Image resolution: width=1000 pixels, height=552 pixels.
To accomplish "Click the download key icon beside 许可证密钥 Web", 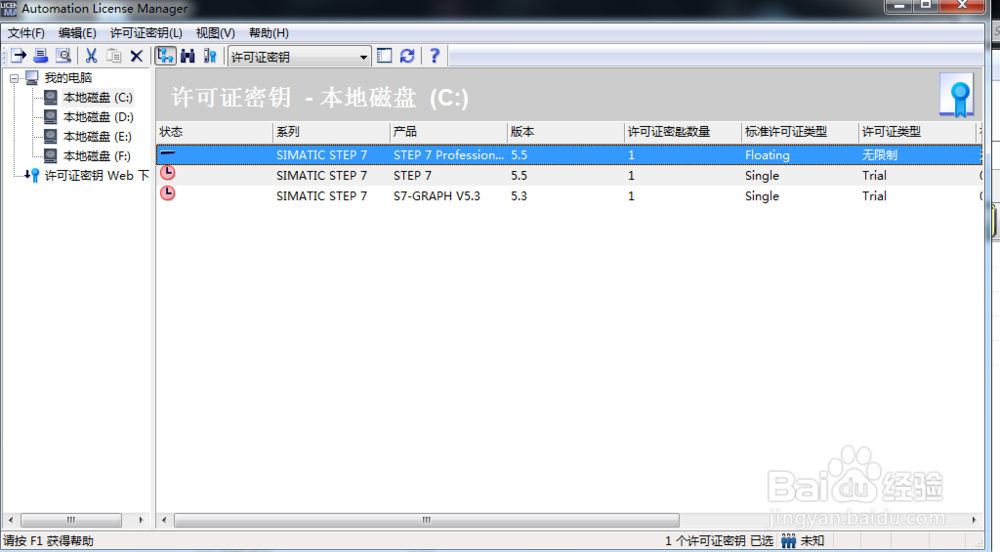I will pos(32,175).
